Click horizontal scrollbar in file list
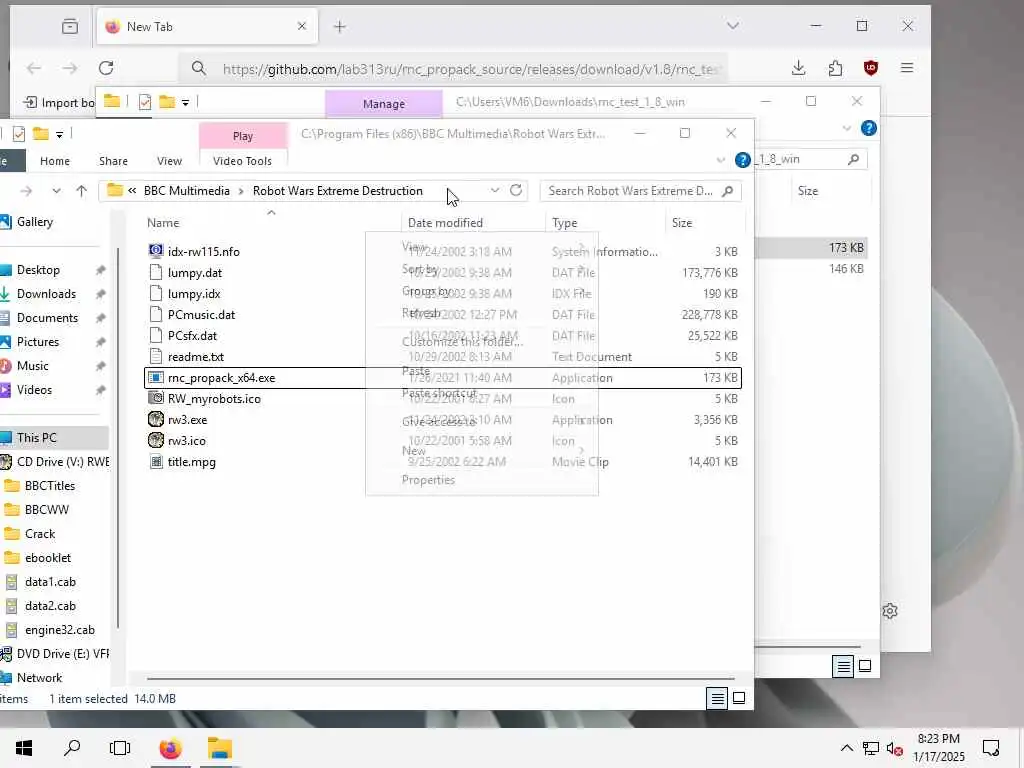 point(441,679)
